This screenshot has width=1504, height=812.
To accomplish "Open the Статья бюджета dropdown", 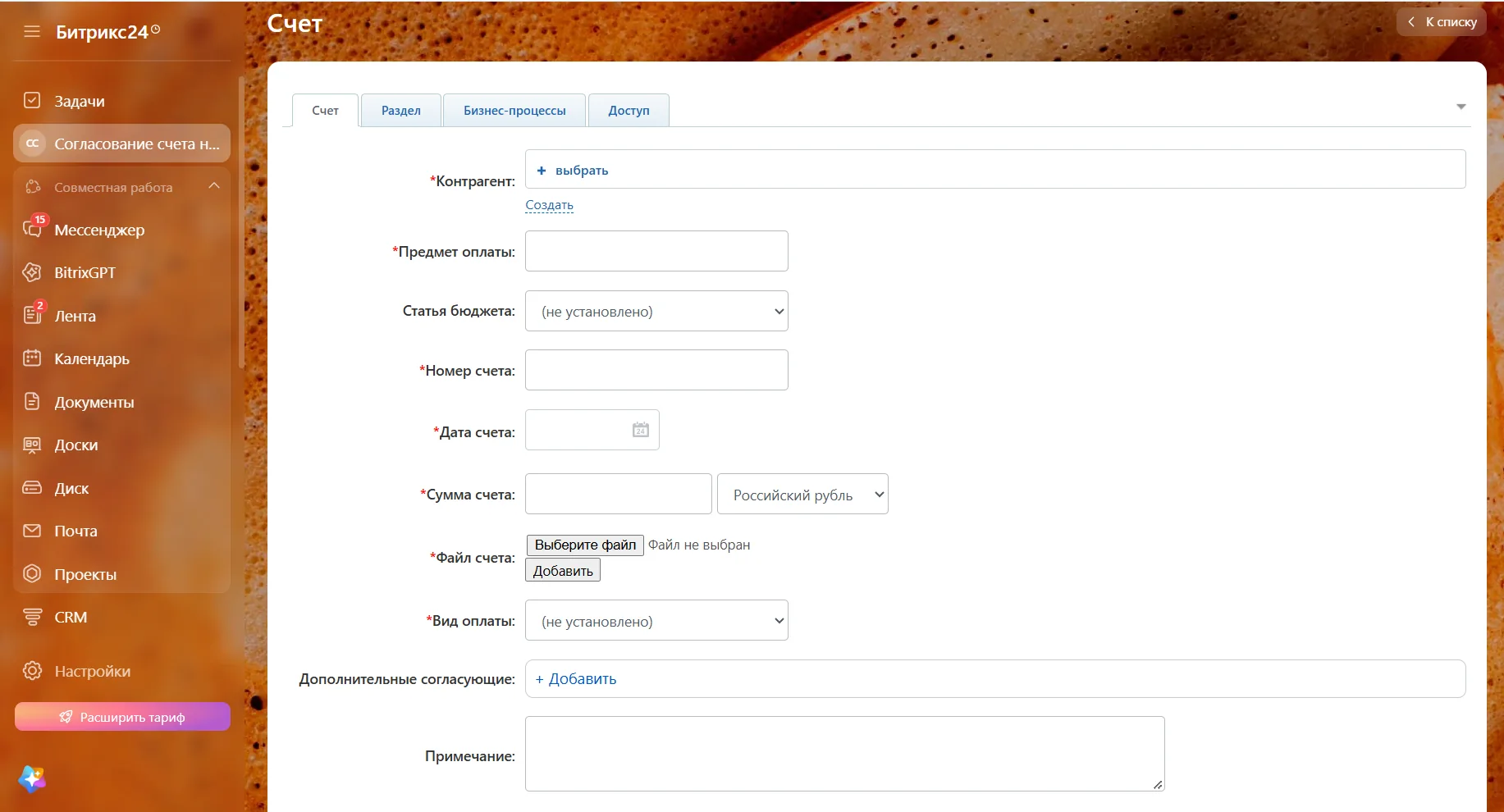I will pos(656,311).
